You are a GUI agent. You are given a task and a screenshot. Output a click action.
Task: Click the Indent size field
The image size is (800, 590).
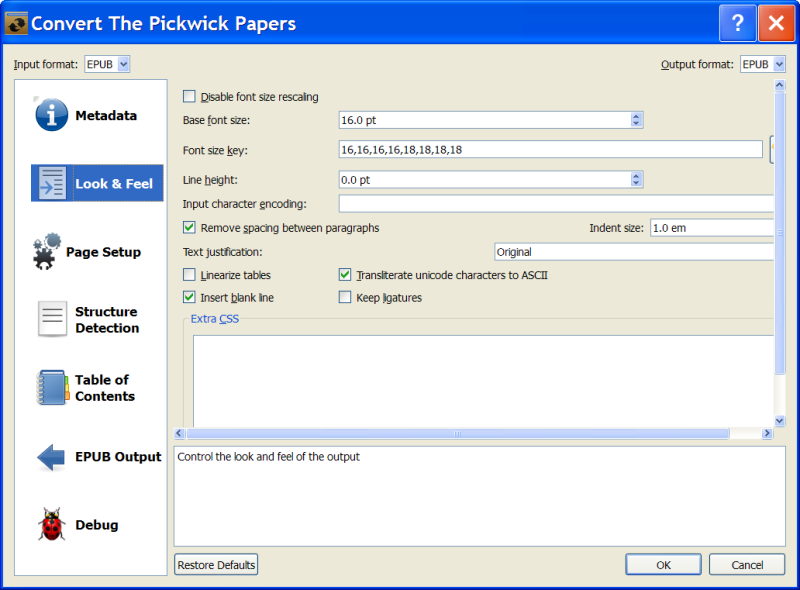(x=712, y=228)
